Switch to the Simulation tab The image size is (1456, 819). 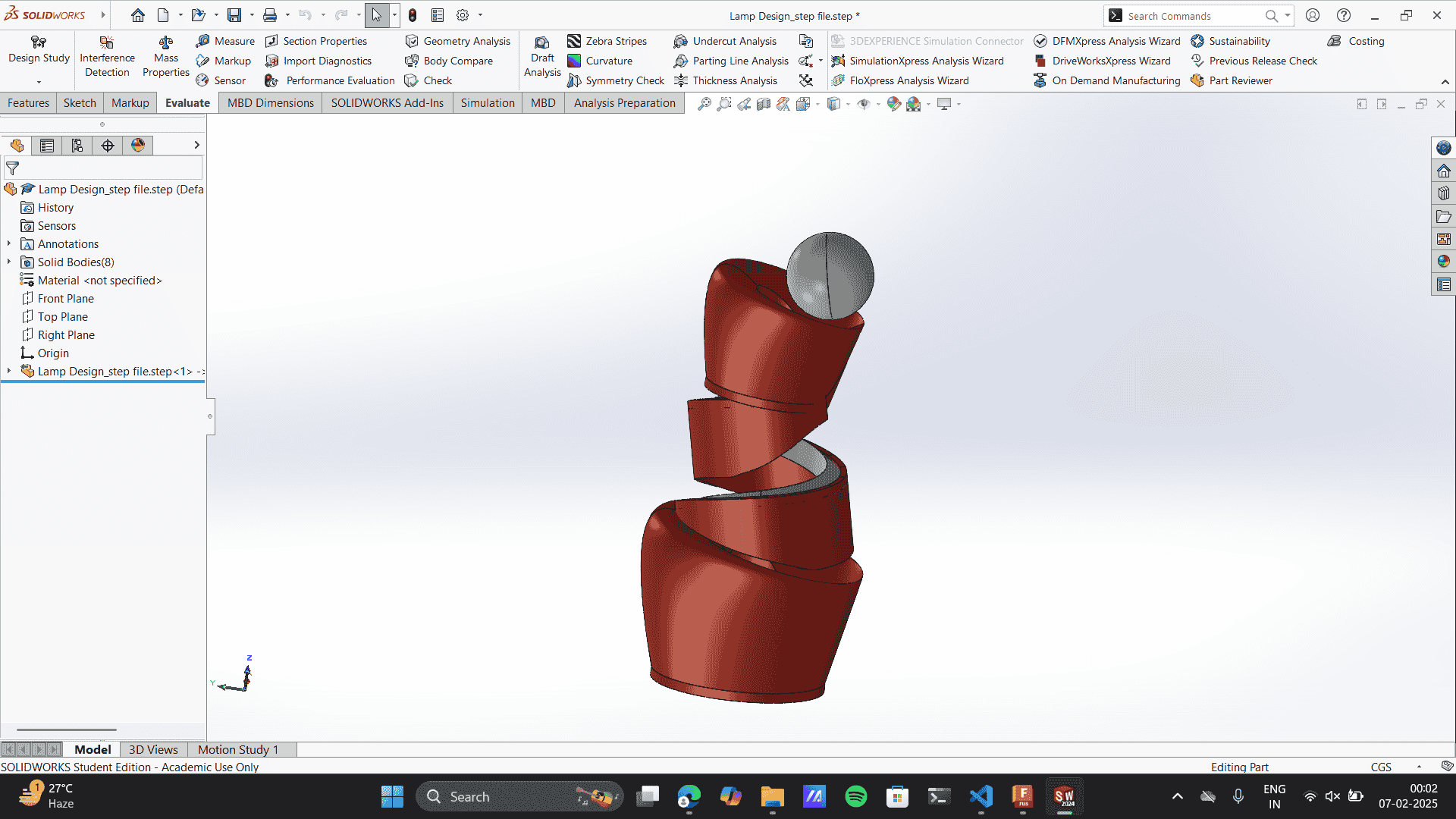pos(488,103)
